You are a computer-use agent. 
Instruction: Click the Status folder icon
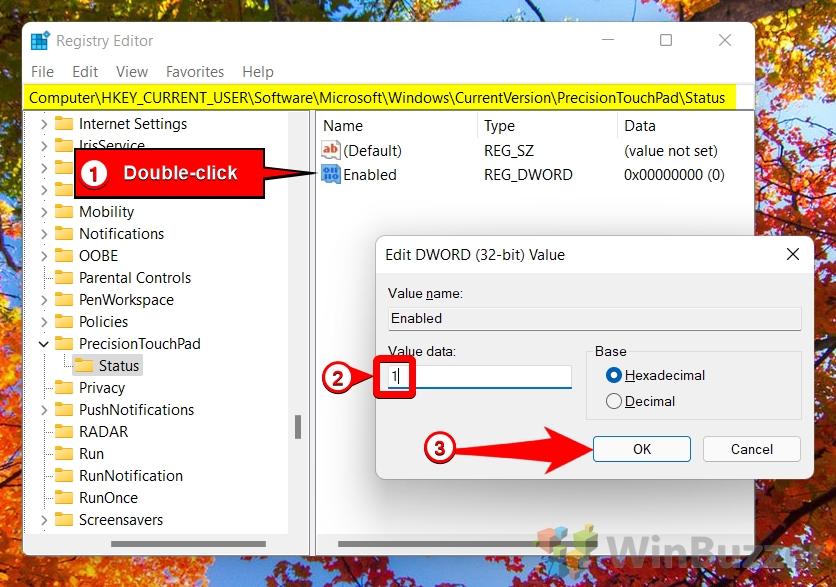click(x=84, y=366)
